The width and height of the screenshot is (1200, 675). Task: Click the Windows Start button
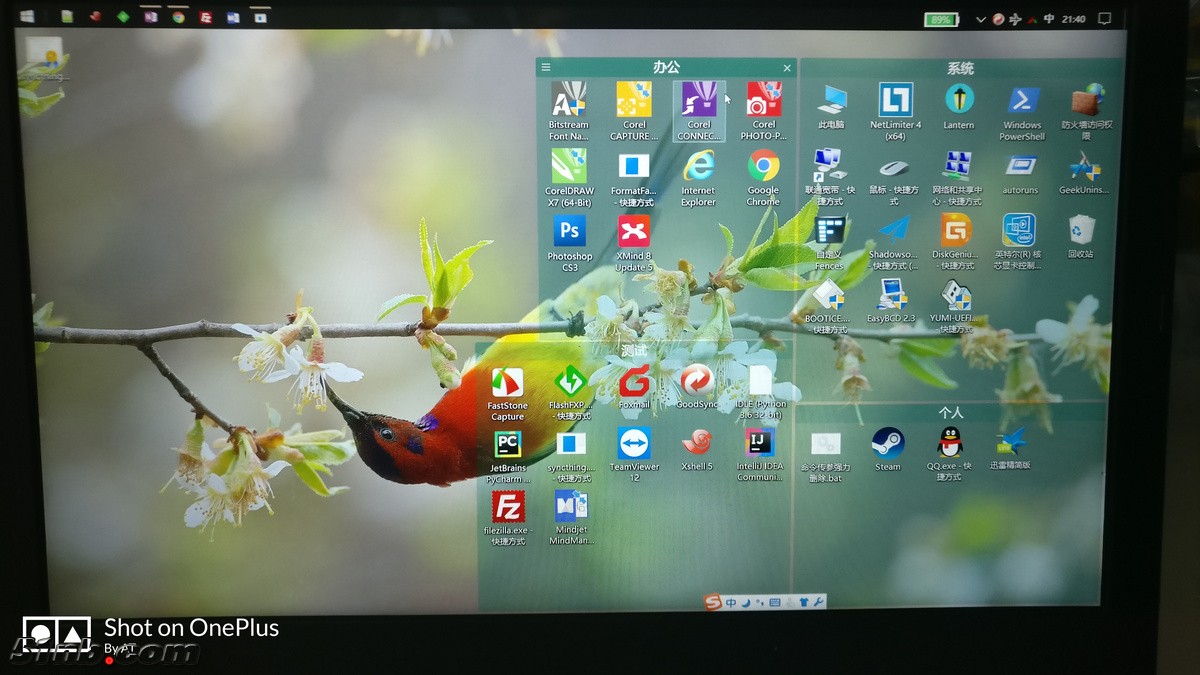27,16
